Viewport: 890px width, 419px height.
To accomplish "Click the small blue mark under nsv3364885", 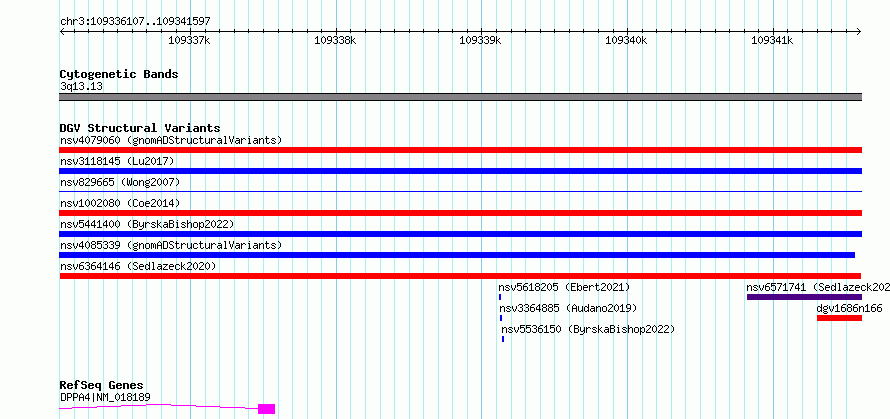I will click(501, 318).
